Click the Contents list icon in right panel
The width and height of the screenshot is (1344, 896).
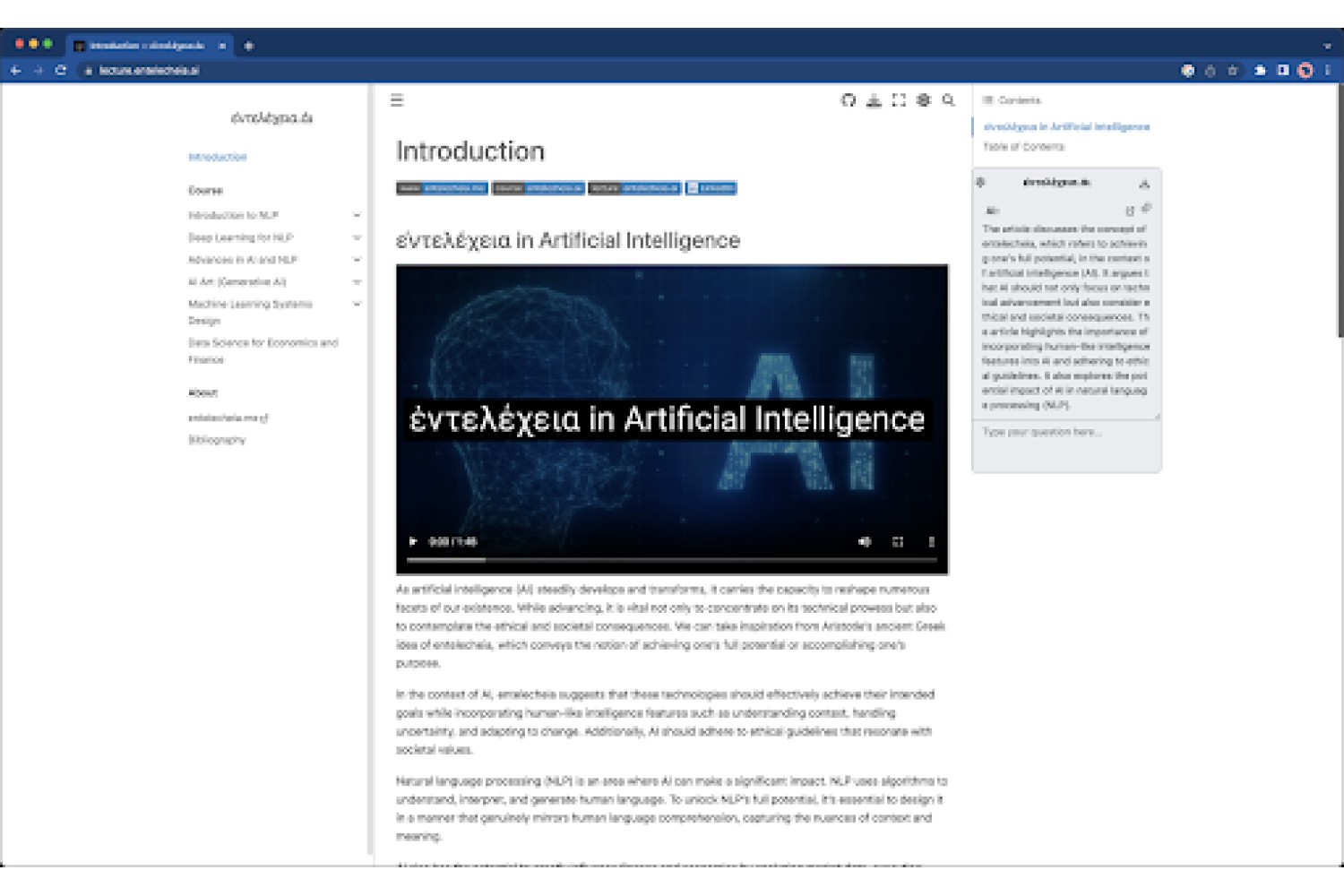[x=988, y=100]
